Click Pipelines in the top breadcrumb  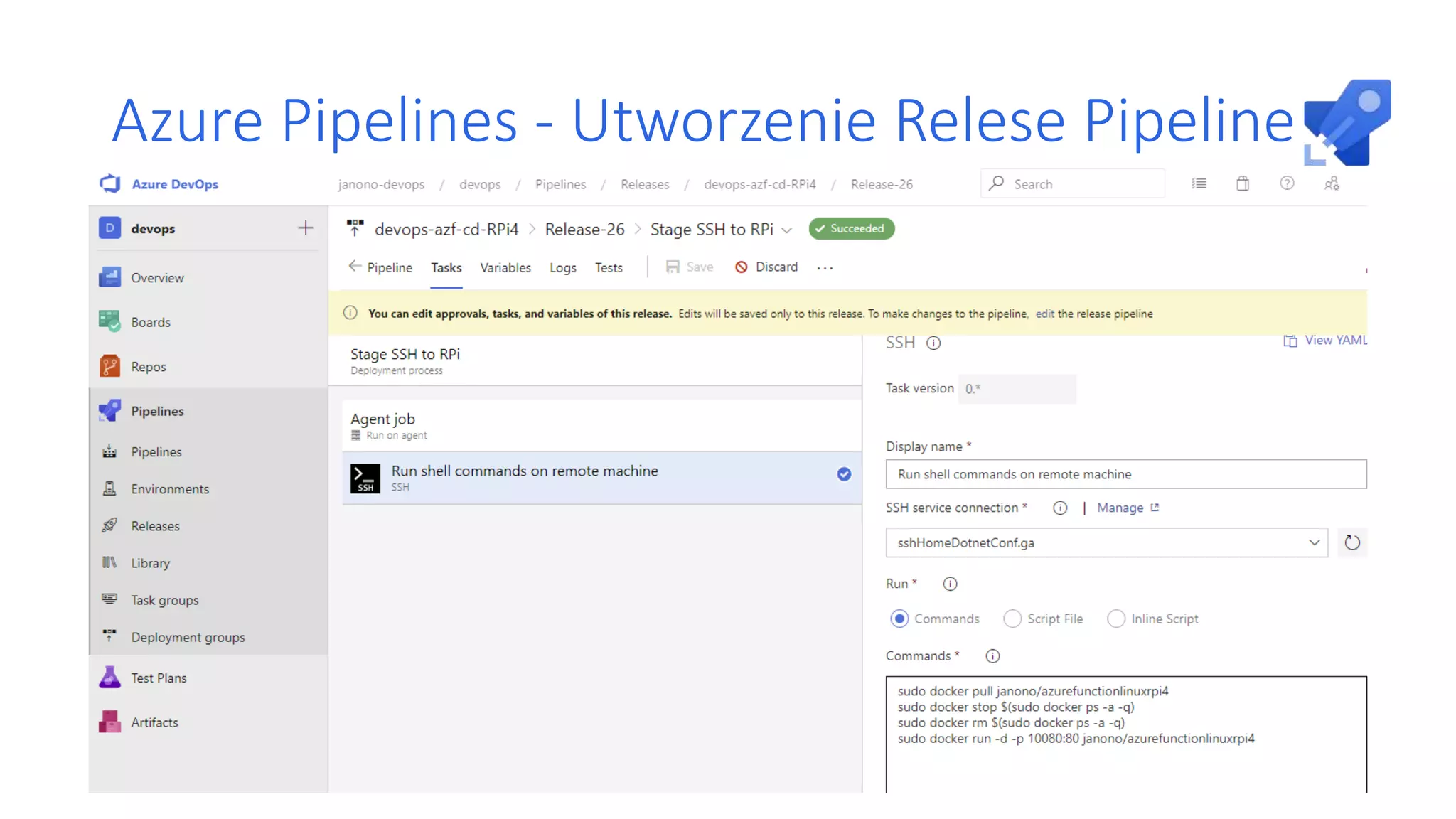click(x=560, y=184)
